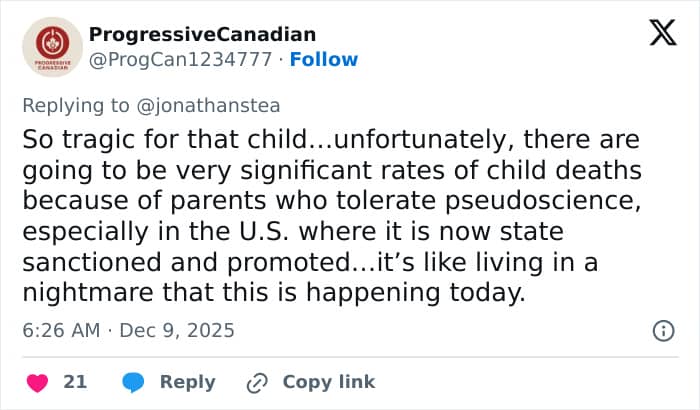Screen dimensions: 700x410
Task: Open the info circle icon beside timestamp
Action: coord(662,330)
